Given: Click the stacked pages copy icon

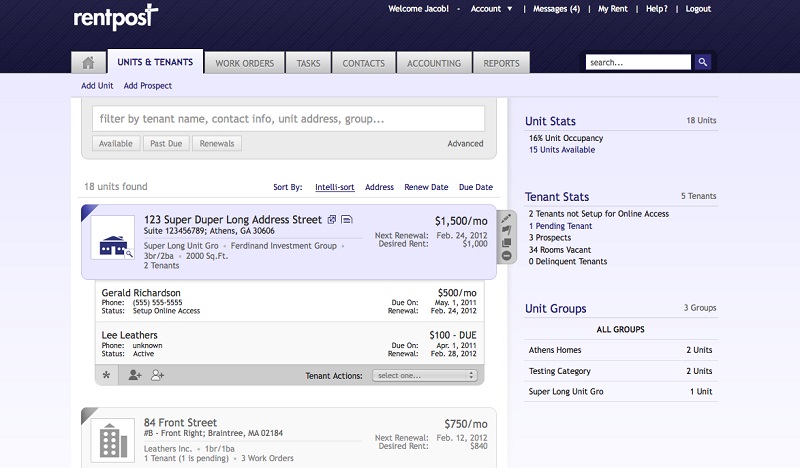Looking at the screenshot, I should (506, 243).
